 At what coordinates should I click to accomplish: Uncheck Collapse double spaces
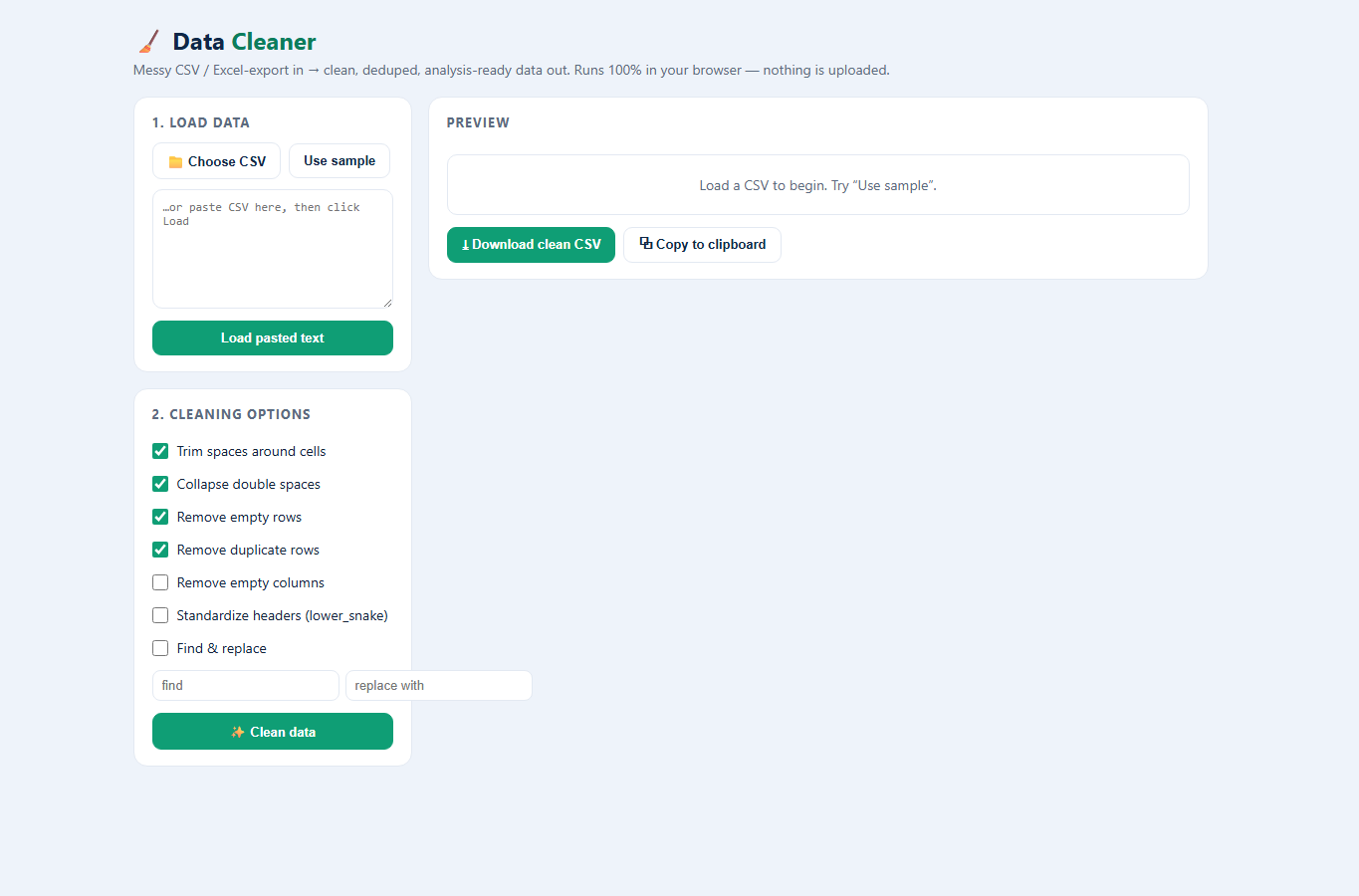coord(160,484)
